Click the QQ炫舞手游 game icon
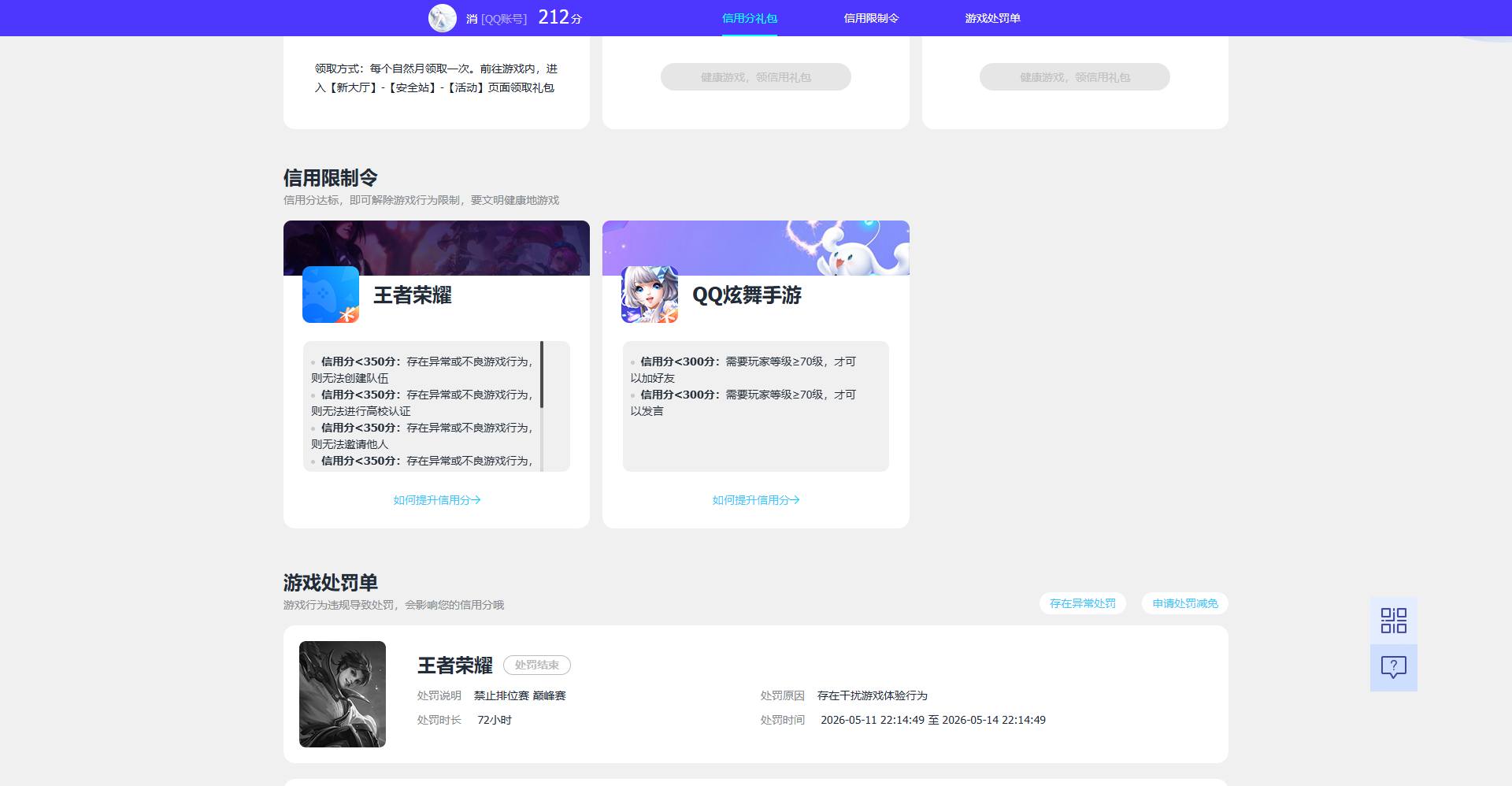The height and width of the screenshot is (786, 1512). pos(650,295)
